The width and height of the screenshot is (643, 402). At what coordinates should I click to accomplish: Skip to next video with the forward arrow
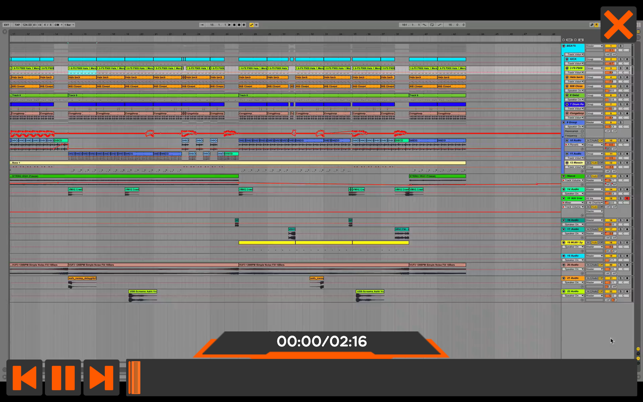(x=101, y=377)
